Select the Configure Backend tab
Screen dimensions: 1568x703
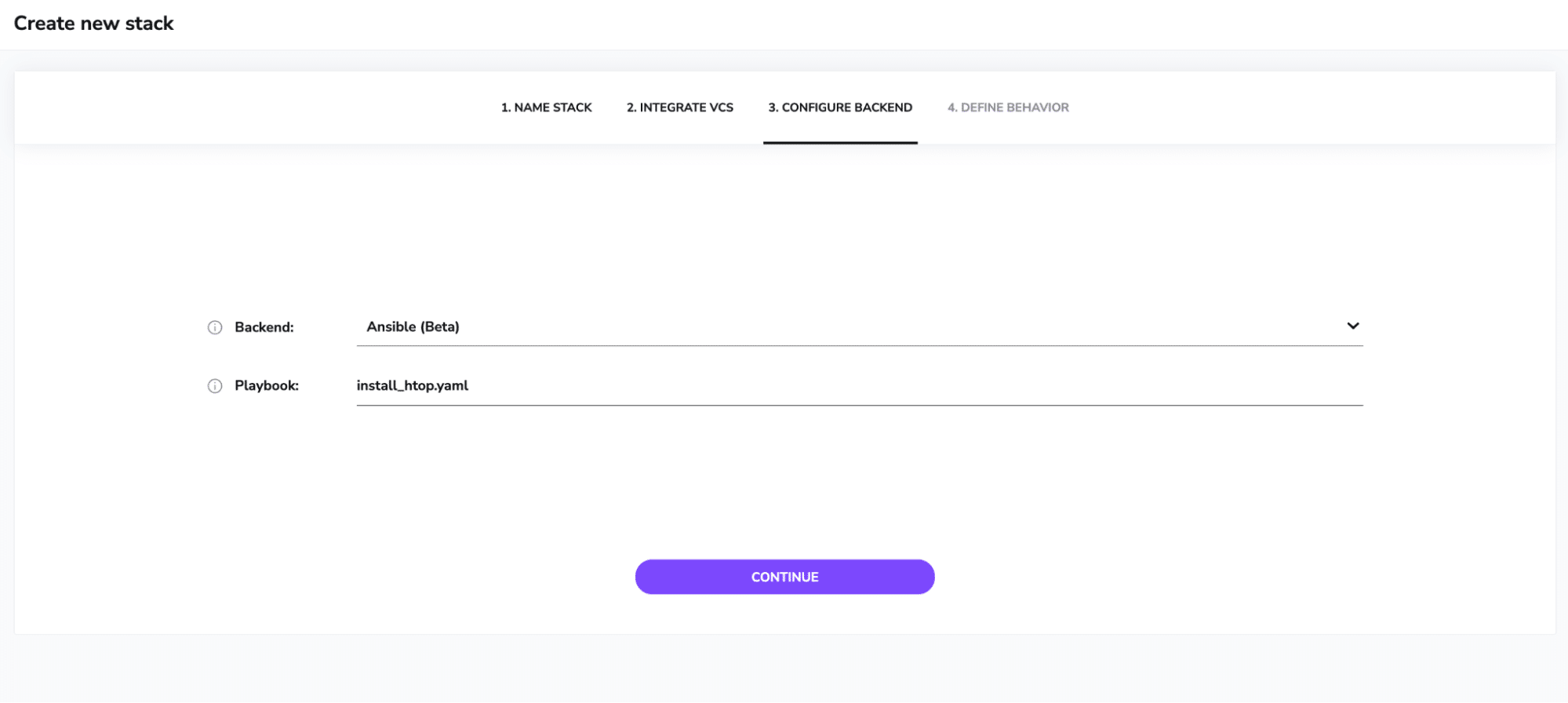(839, 107)
